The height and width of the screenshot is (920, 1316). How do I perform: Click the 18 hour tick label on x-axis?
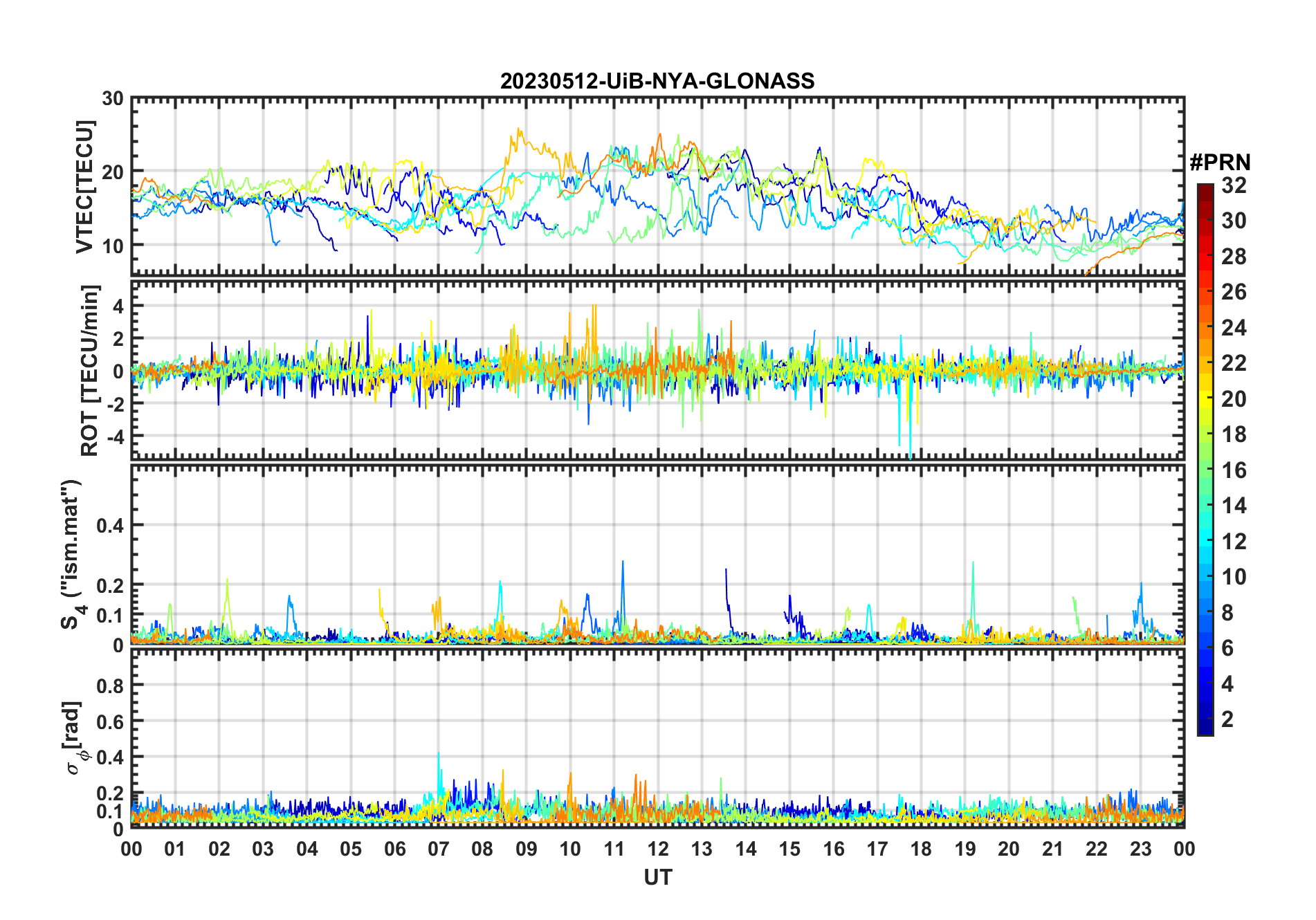pos(921,849)
